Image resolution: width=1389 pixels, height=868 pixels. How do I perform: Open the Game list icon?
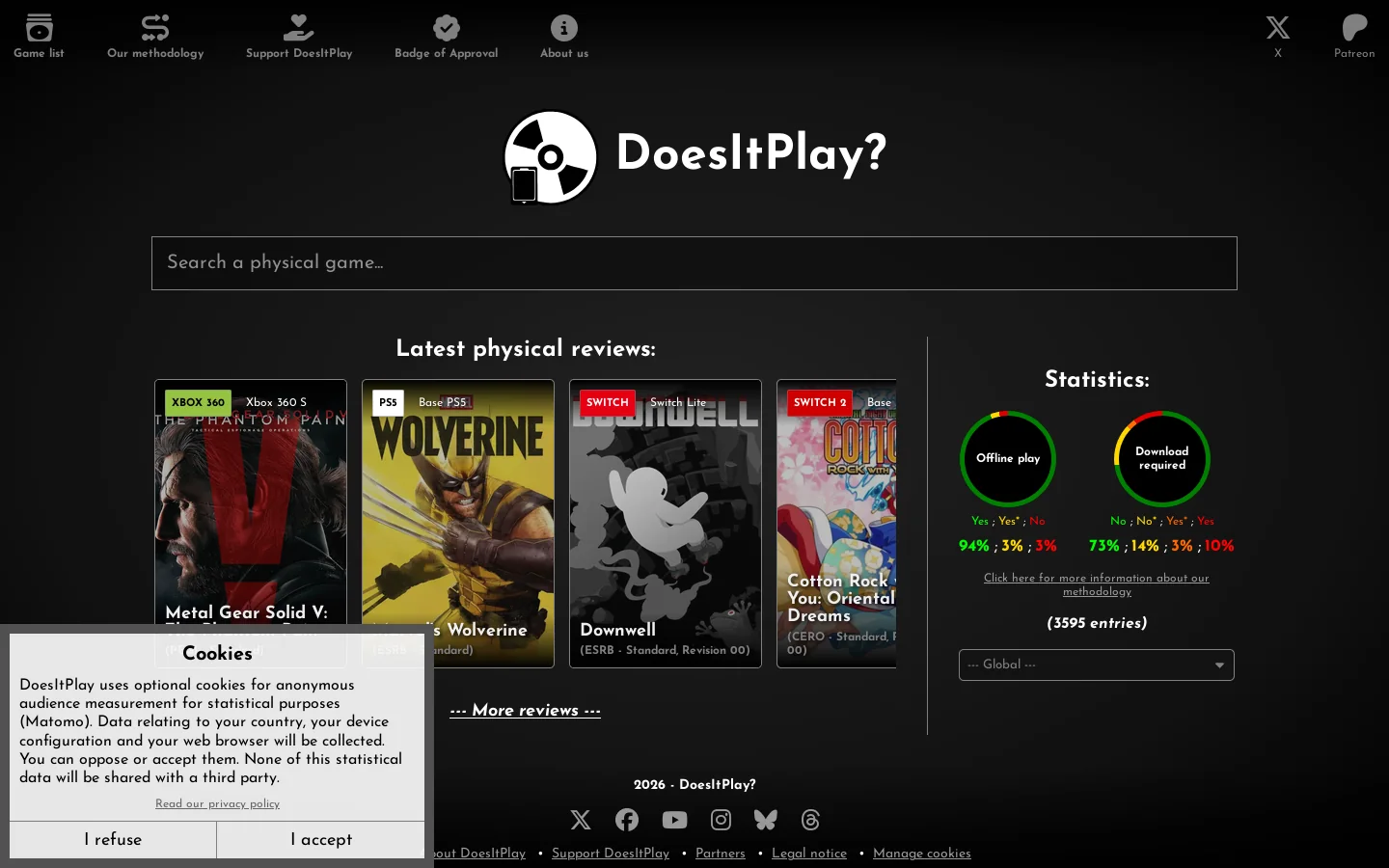(x=39, y=27)
